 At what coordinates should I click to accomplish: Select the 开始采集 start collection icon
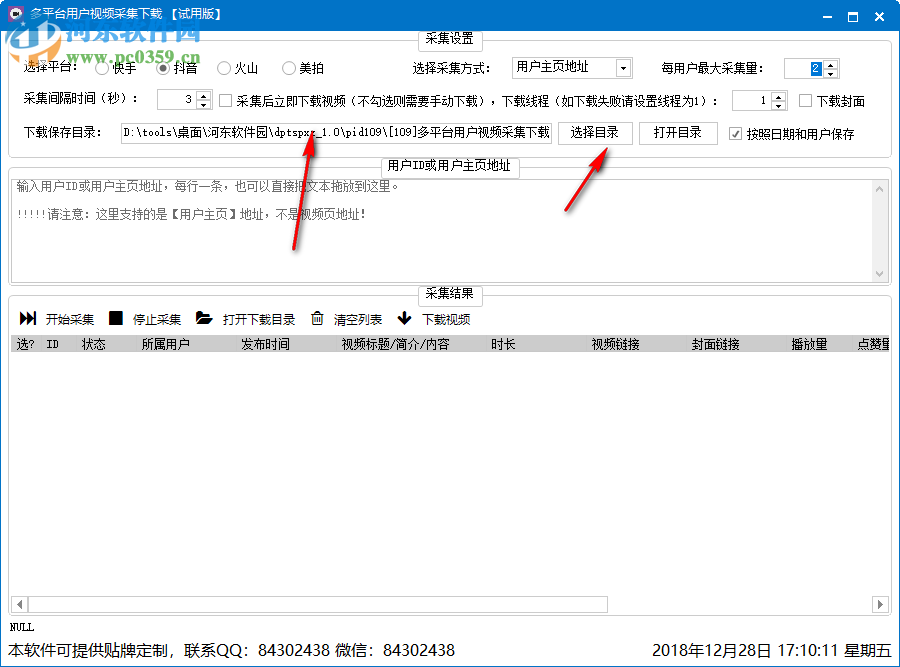point(27,319)
